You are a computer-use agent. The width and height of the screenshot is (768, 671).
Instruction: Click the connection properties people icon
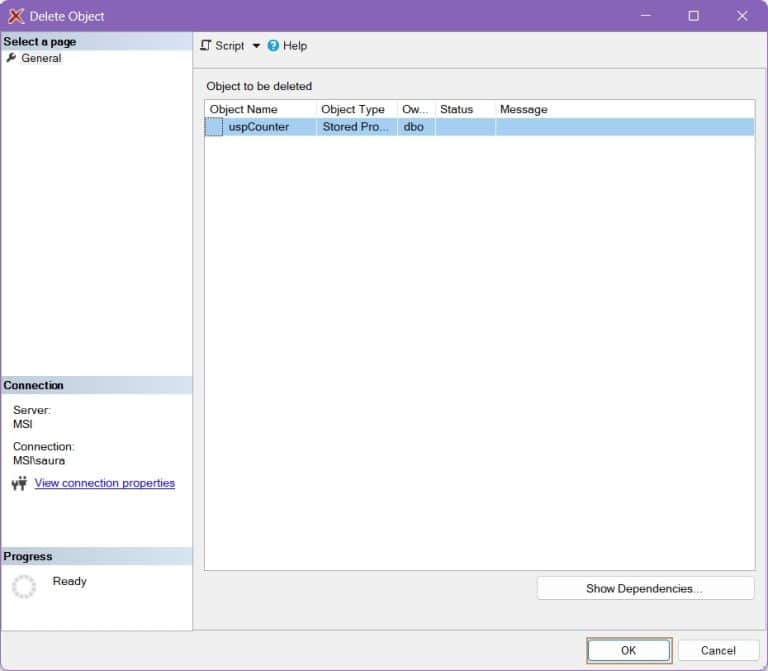click(x=19, y=483)
